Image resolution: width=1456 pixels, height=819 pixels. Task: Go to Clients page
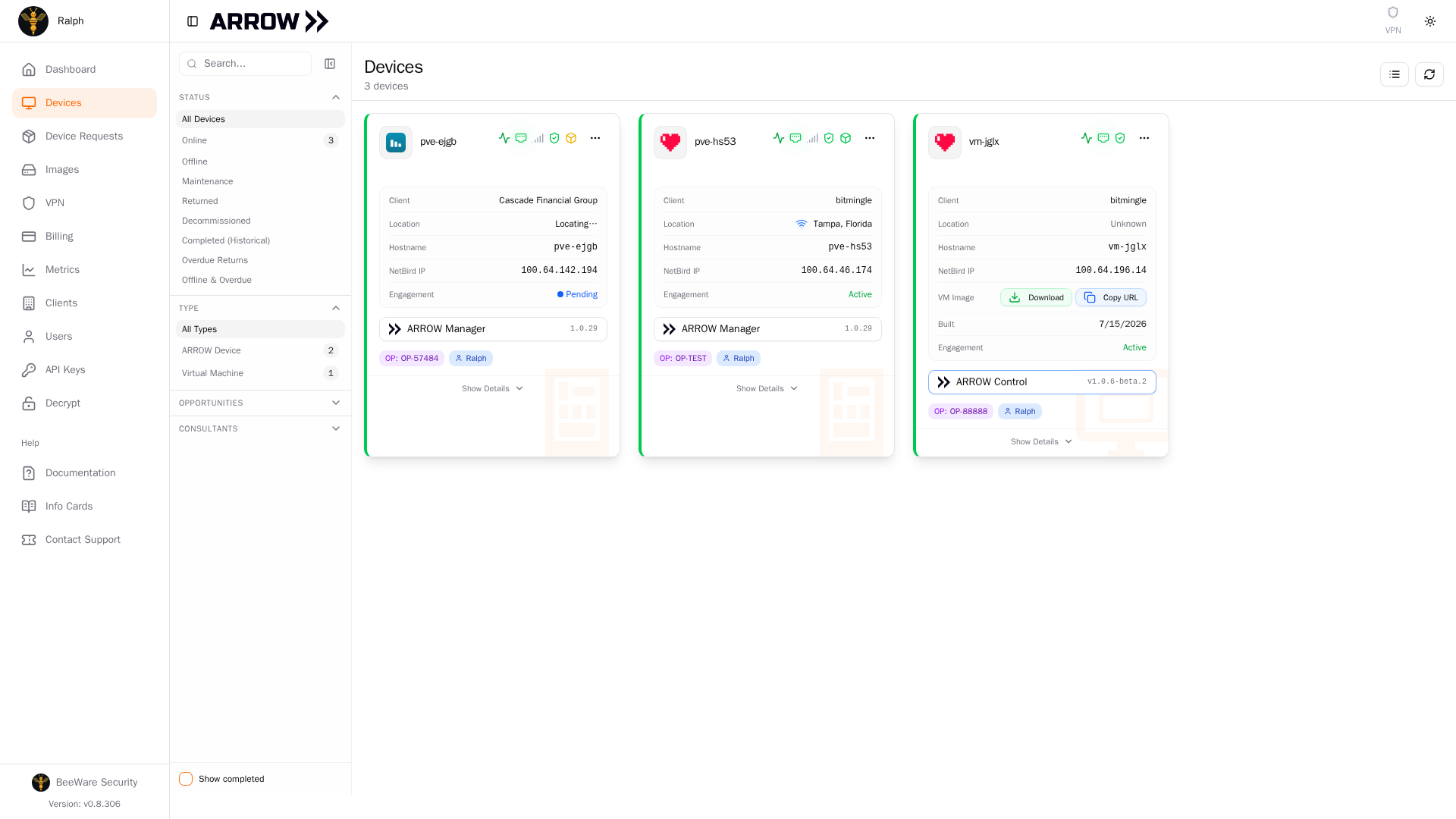tap(84, 303)
